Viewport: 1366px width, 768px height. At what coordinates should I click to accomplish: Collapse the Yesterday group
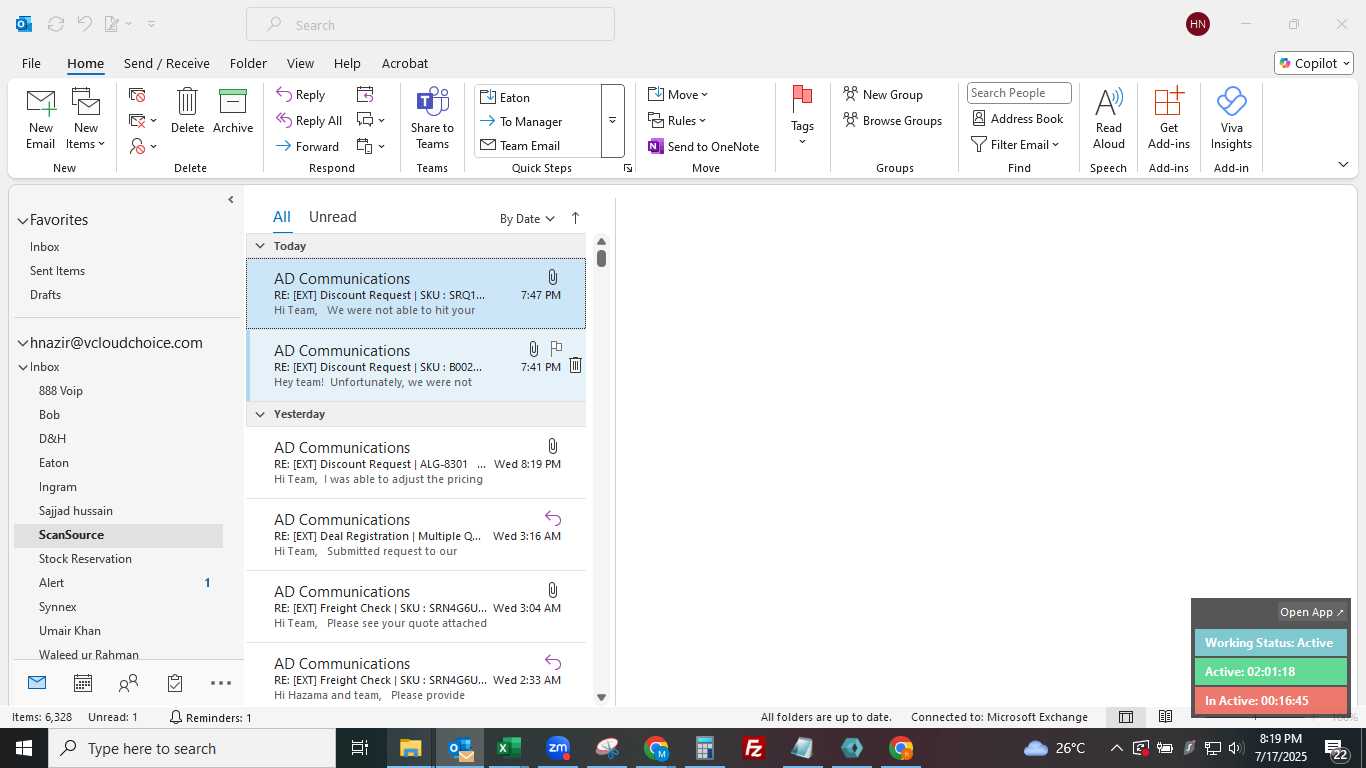[x=260, y=414]
